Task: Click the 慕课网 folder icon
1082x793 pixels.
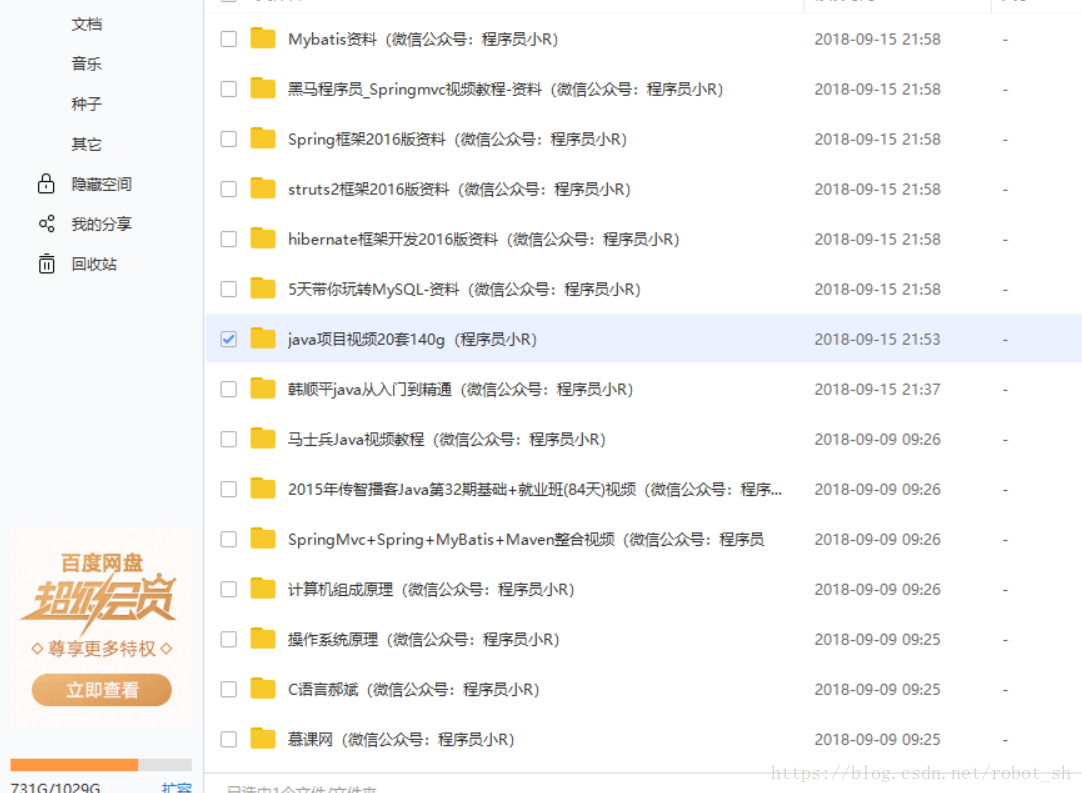Action: point(262,739)
